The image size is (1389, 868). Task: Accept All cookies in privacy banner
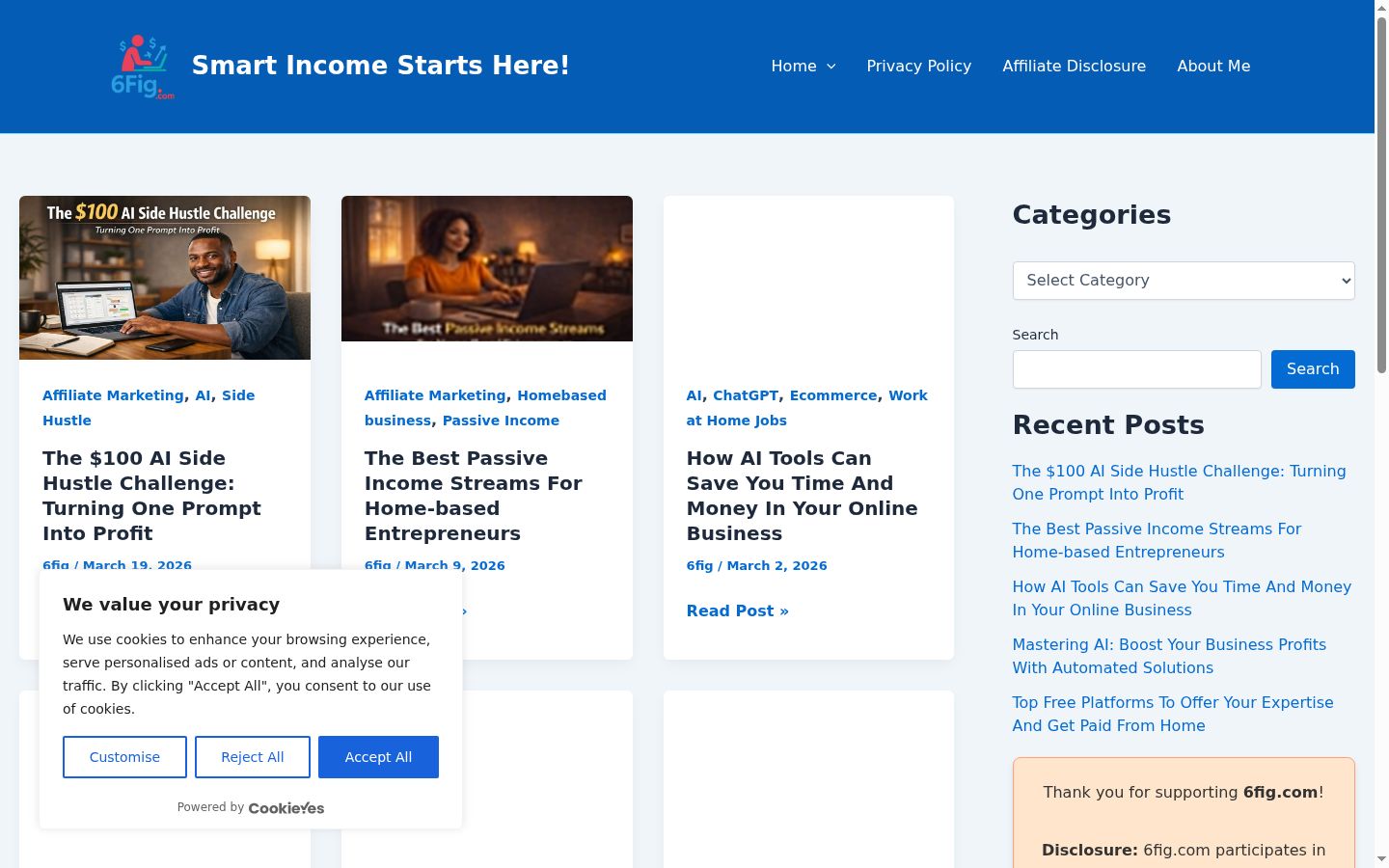[x=378, y=757]
